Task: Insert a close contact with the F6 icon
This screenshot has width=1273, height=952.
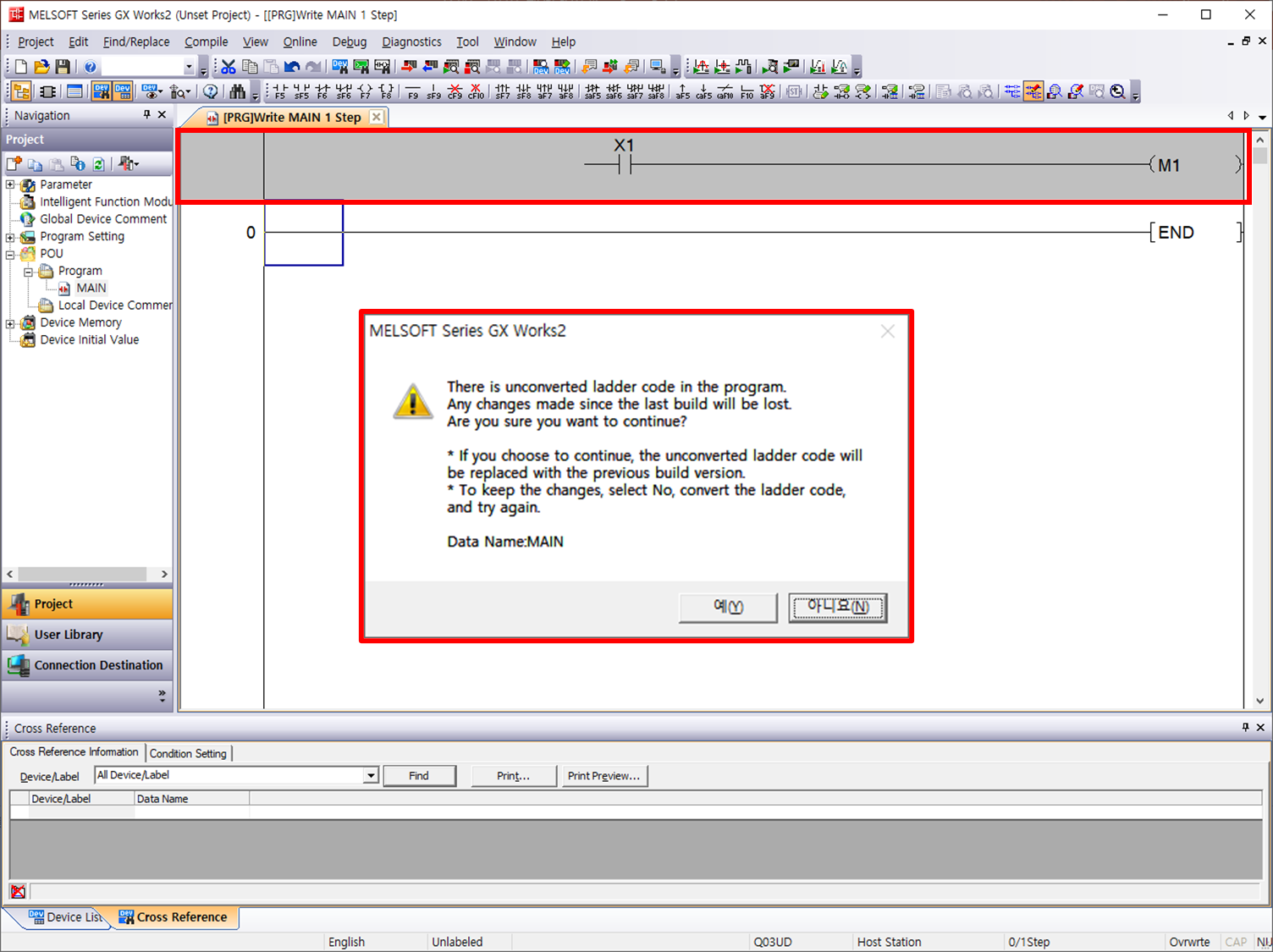Action: (x=322, y=91)
